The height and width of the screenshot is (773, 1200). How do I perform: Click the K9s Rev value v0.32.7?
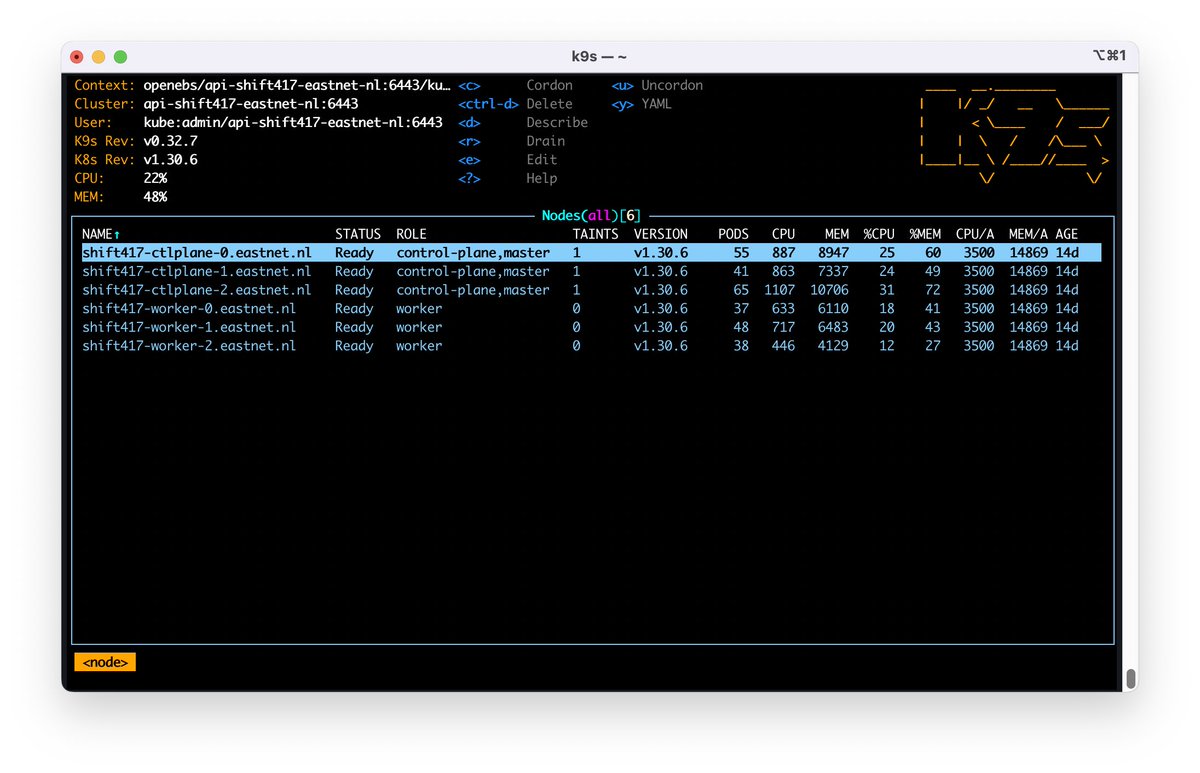170,141
